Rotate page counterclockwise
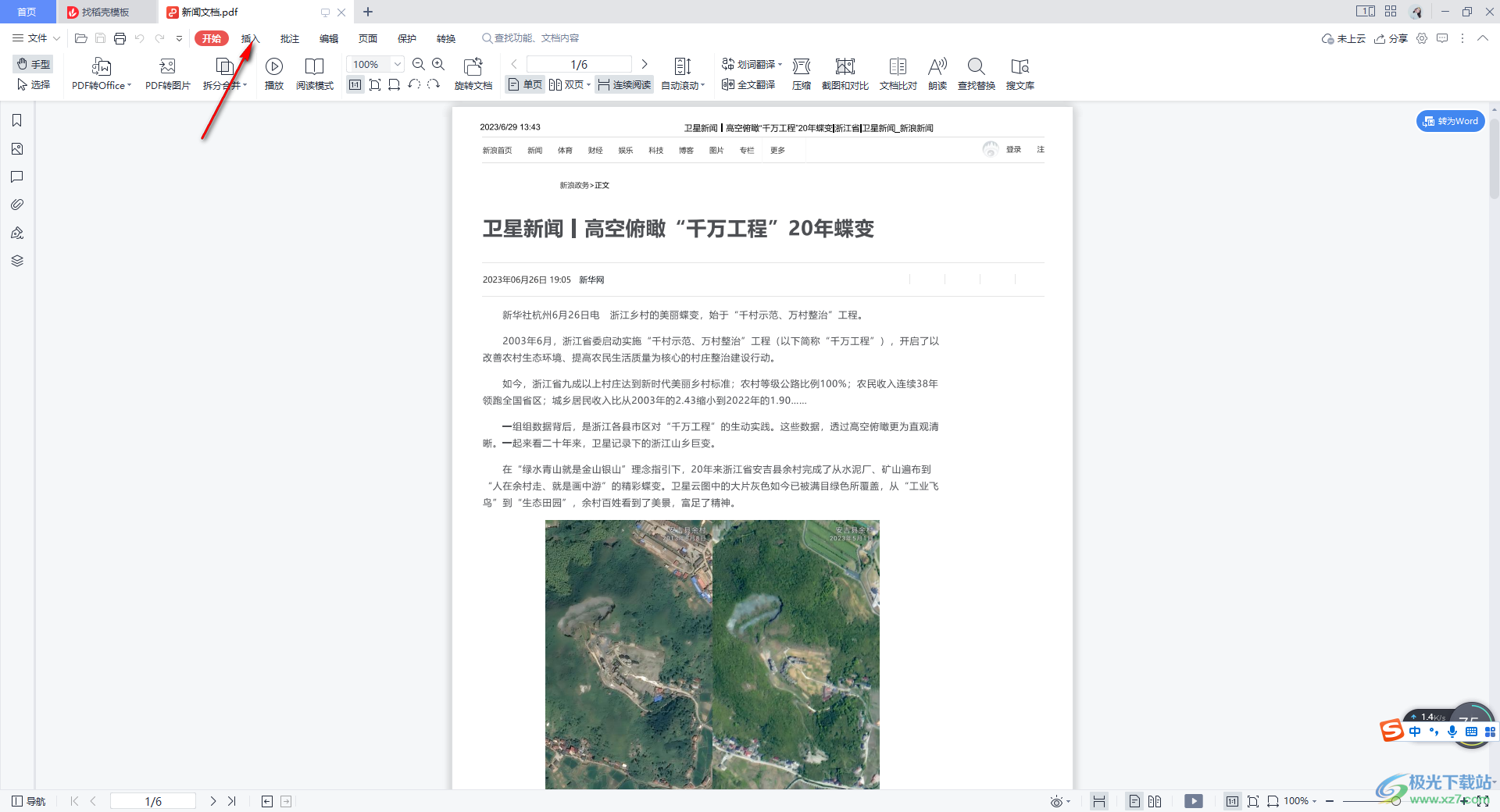This screenshot has width=1500, height=812. tap(414, 84)
